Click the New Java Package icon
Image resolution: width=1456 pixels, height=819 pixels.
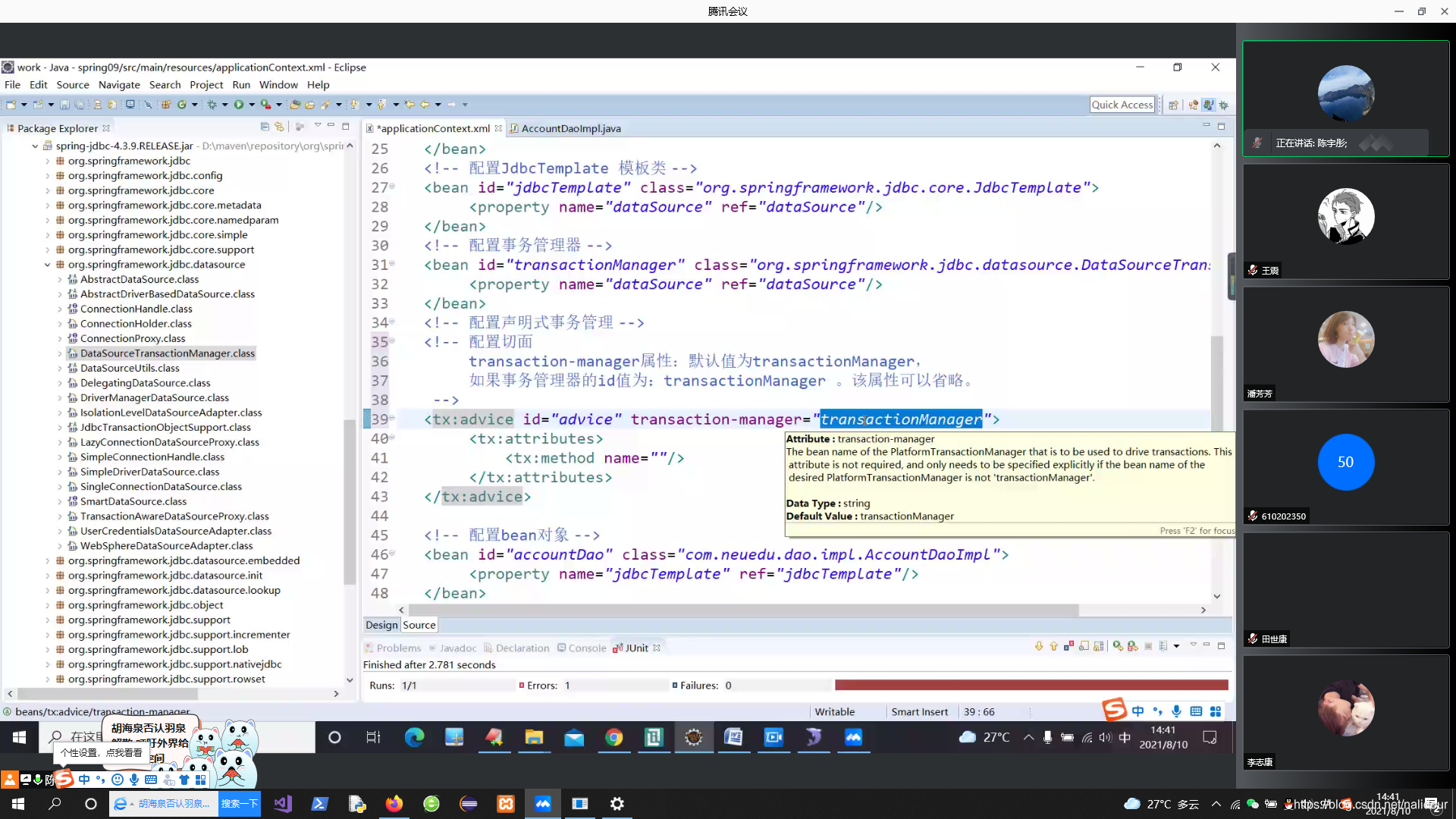165,105
